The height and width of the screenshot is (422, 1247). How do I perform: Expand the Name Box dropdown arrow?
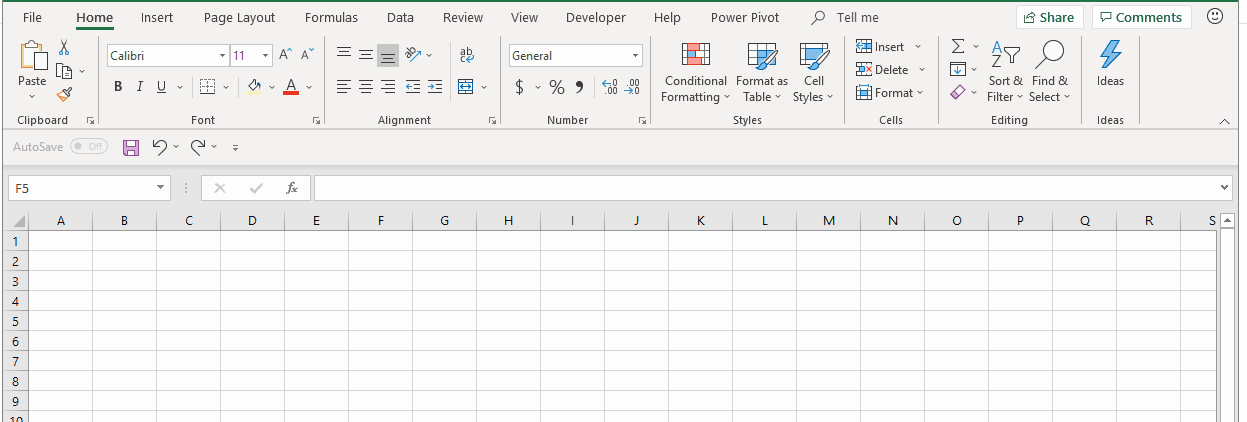pos(161,188)
